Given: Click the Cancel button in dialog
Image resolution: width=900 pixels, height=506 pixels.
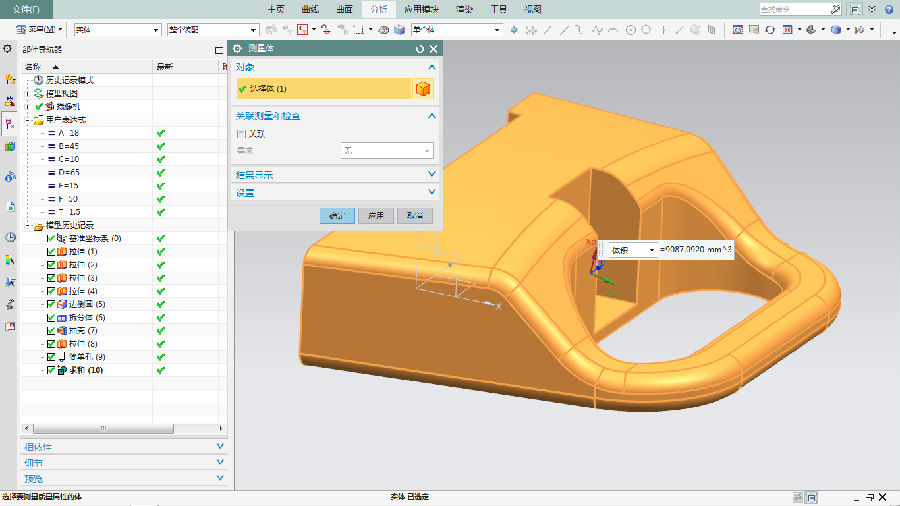Looking at the screenshot, I should click(413, 215).
